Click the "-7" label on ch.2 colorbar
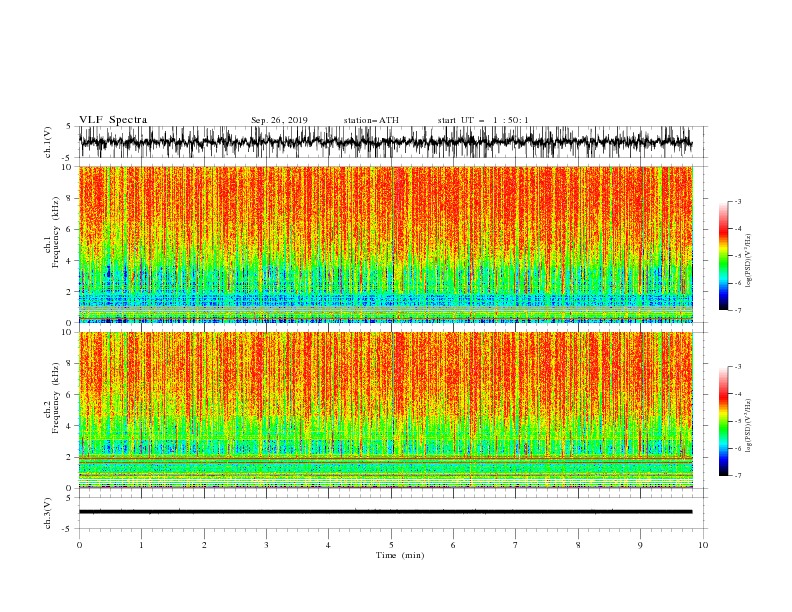792x612 pixels. 737,476
